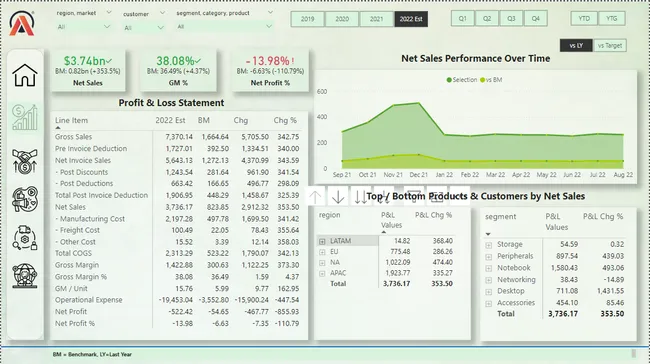This screenshot has height=364, width=650.
Task: Click the Dec 21 peak chart point
Action: (419, 103)
